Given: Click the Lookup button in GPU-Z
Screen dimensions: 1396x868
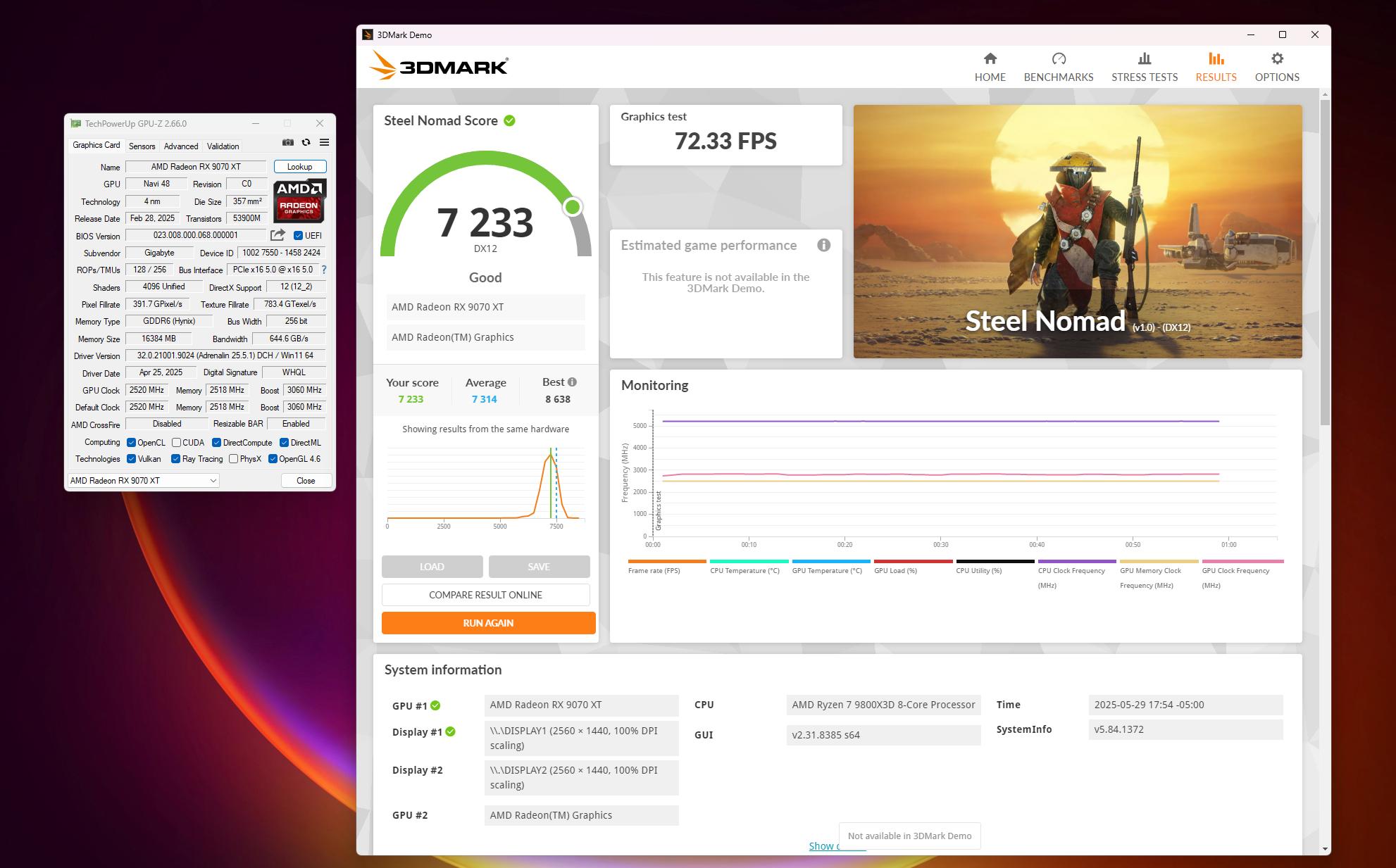Looking at the screenshot, I should tap(300, 167).
